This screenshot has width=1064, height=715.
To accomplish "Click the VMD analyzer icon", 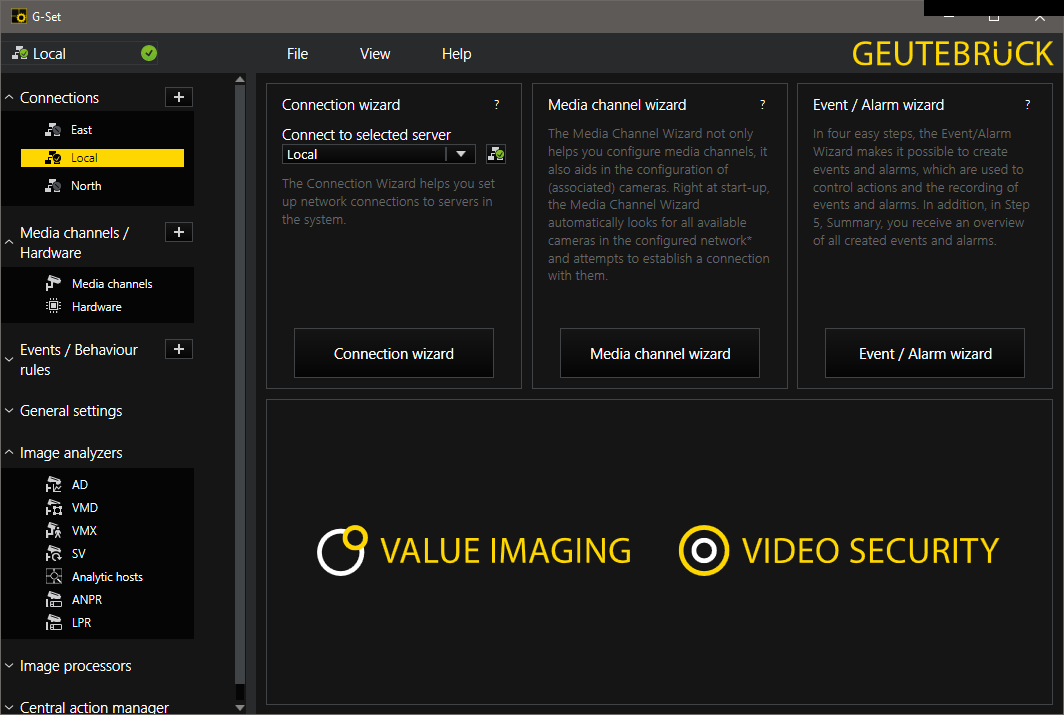I will [x=54, y=507].
